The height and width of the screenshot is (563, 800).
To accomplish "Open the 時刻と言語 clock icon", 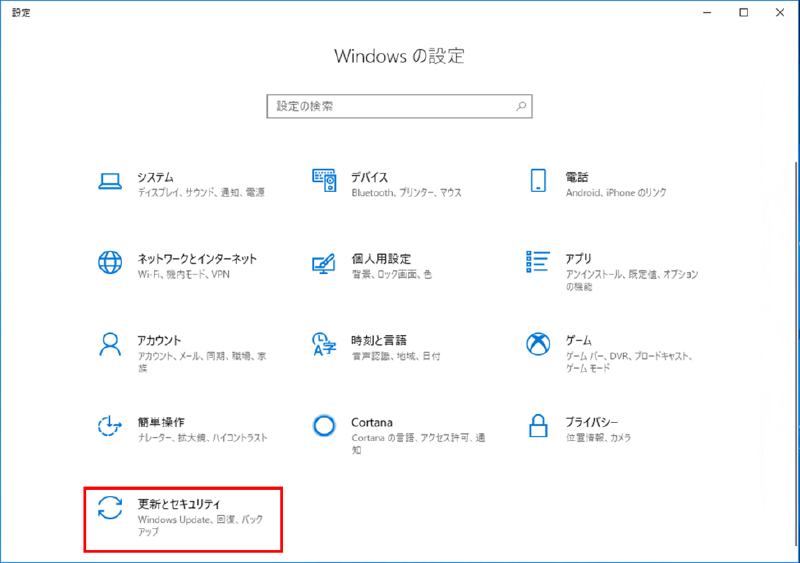I will pos(323,344).
